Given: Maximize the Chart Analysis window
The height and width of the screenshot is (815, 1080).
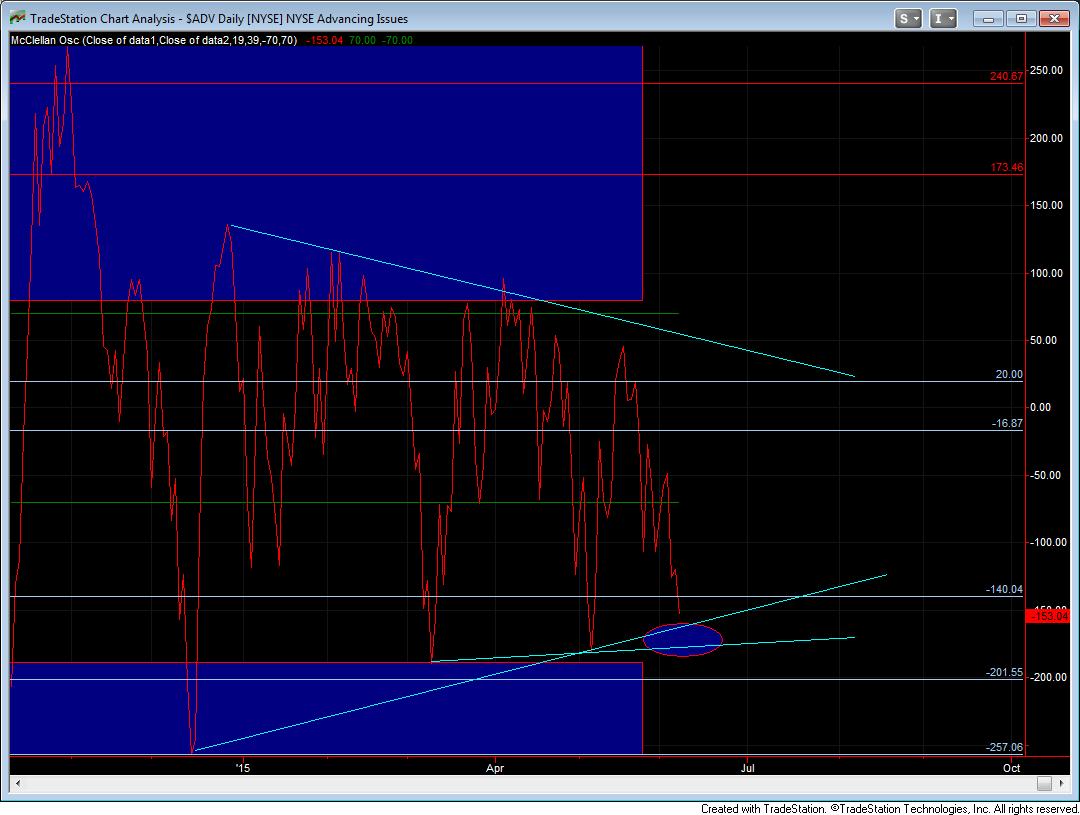Looking at the screenshot, I should (1020, 18).
